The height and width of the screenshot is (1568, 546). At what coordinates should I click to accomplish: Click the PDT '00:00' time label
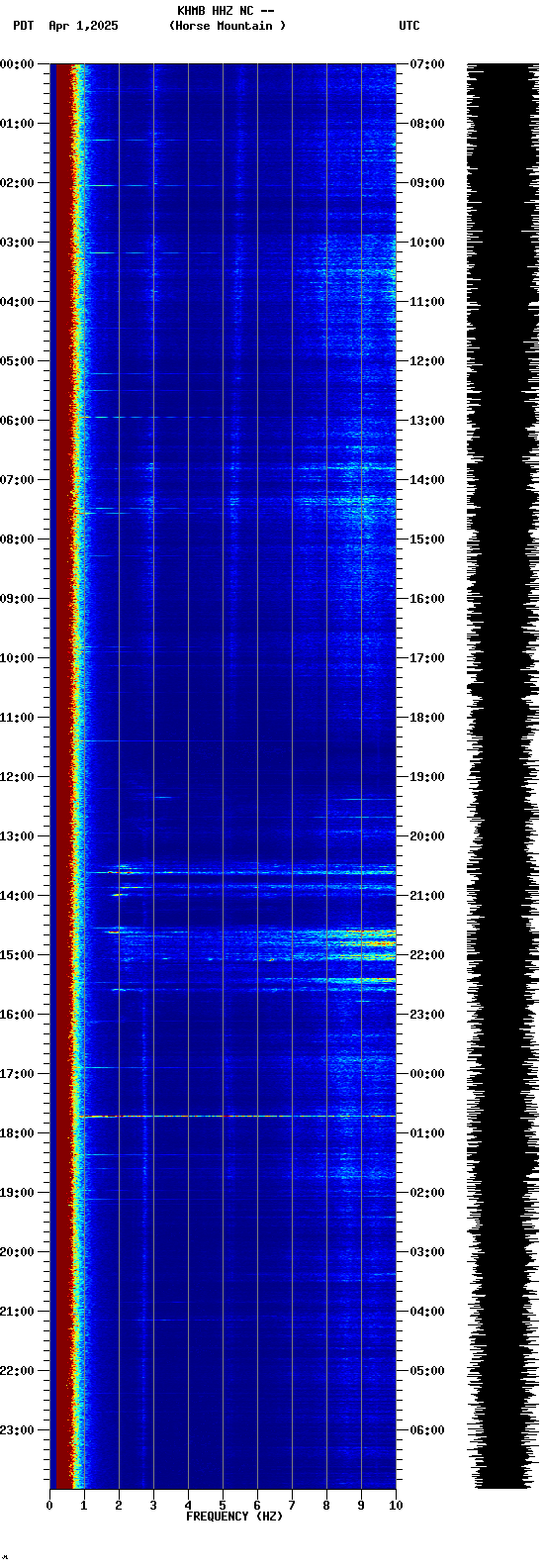(x=17, y=64)
